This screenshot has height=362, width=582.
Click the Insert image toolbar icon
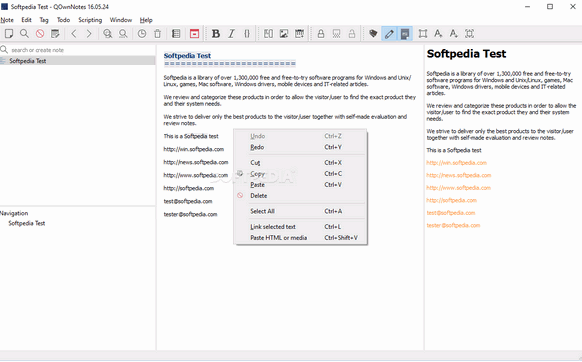click(x=284, y=34)
